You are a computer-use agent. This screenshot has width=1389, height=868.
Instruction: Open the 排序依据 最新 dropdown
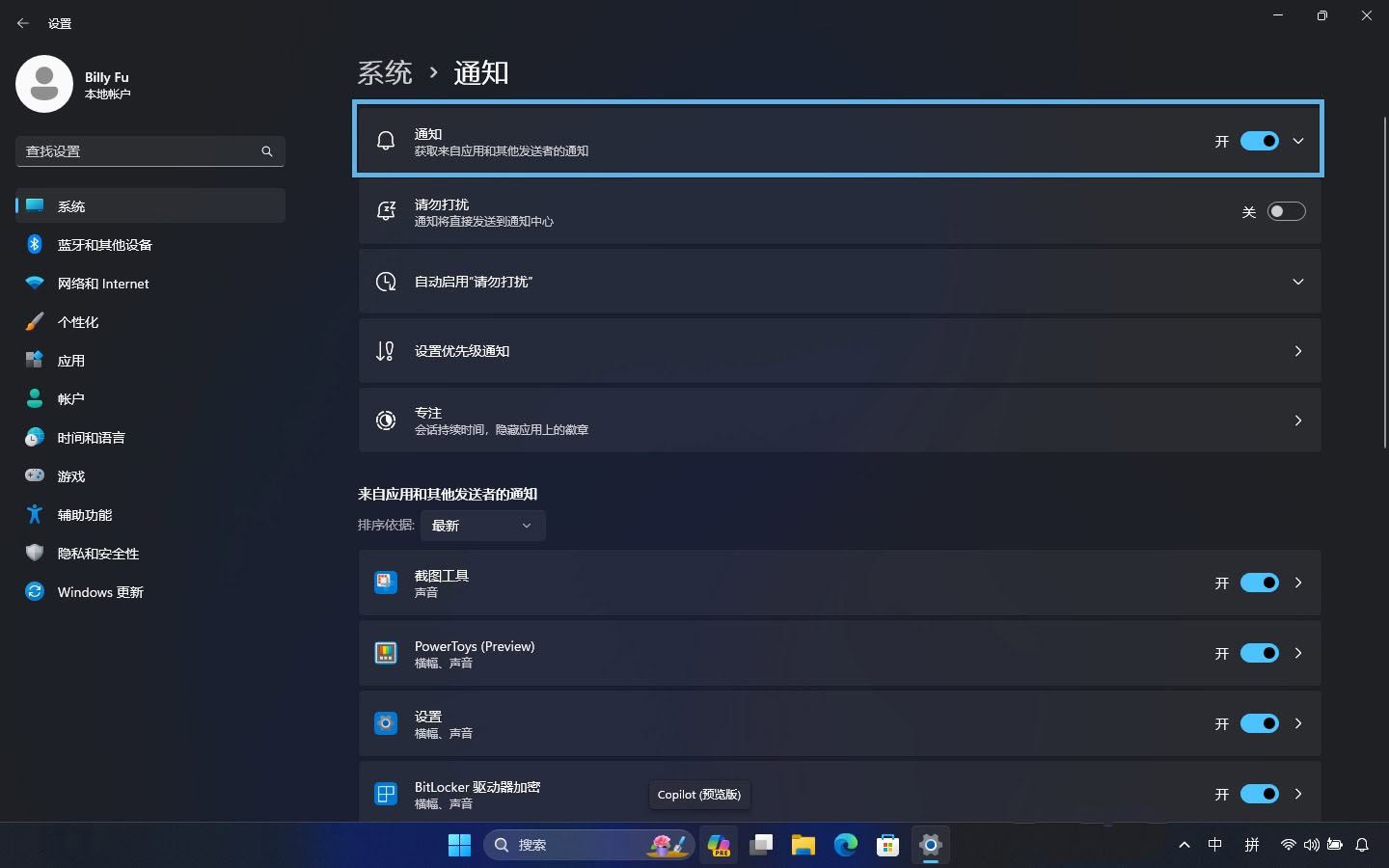click(482, 526)
